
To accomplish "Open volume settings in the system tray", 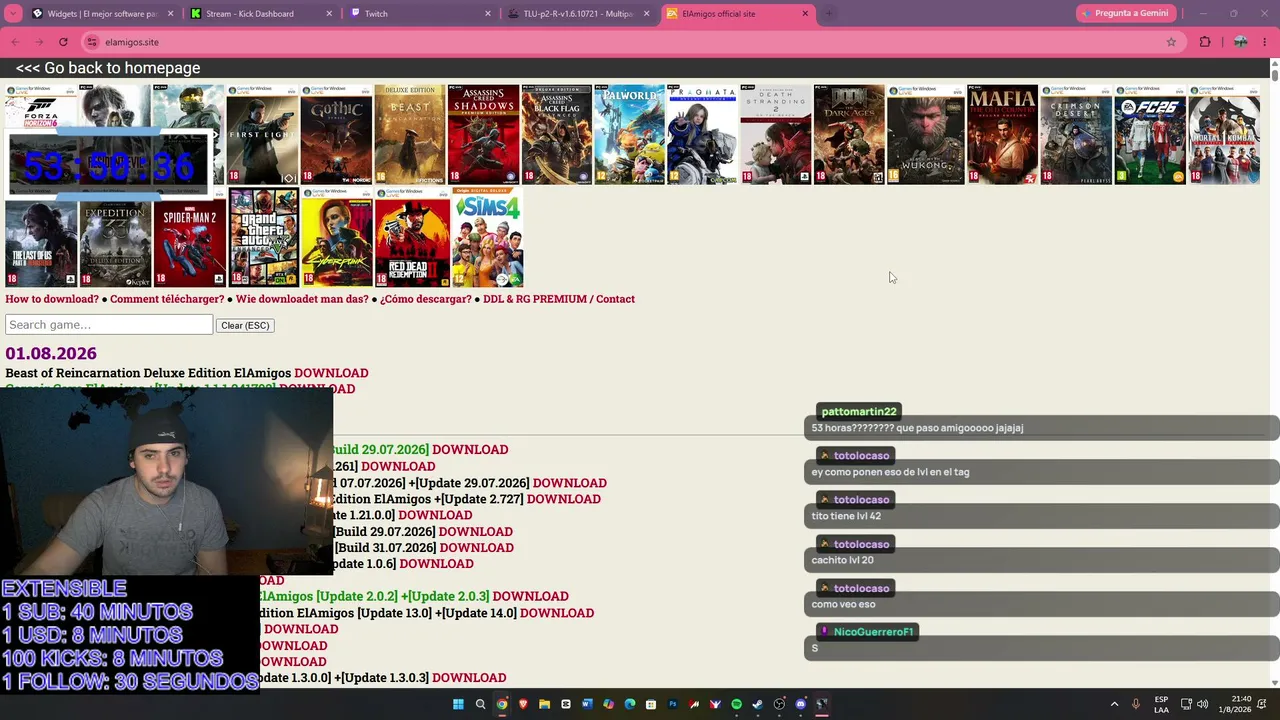I will pyautogui.click(x=1203, y=704).
